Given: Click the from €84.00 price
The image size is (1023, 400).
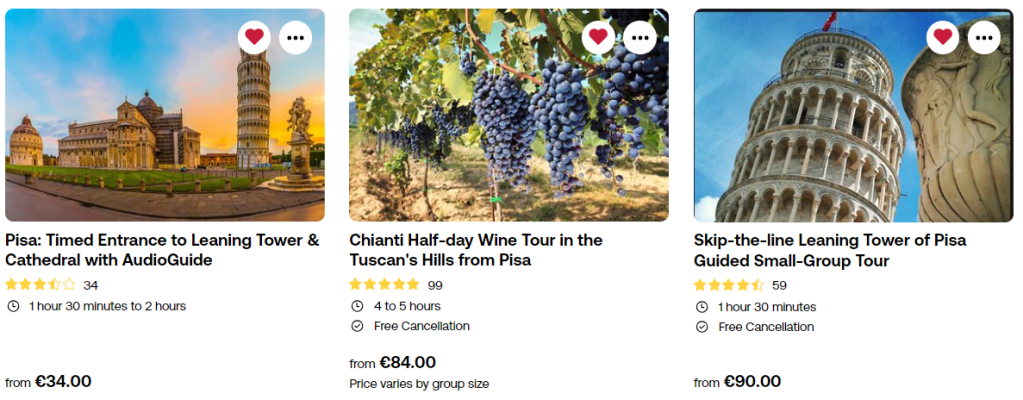Looking at the screenshot, I should (x=393, y=363).
